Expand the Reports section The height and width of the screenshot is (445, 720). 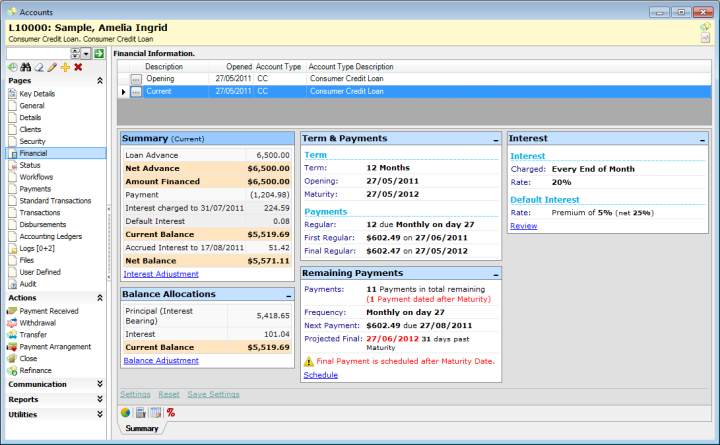click(x=99, y=399)
